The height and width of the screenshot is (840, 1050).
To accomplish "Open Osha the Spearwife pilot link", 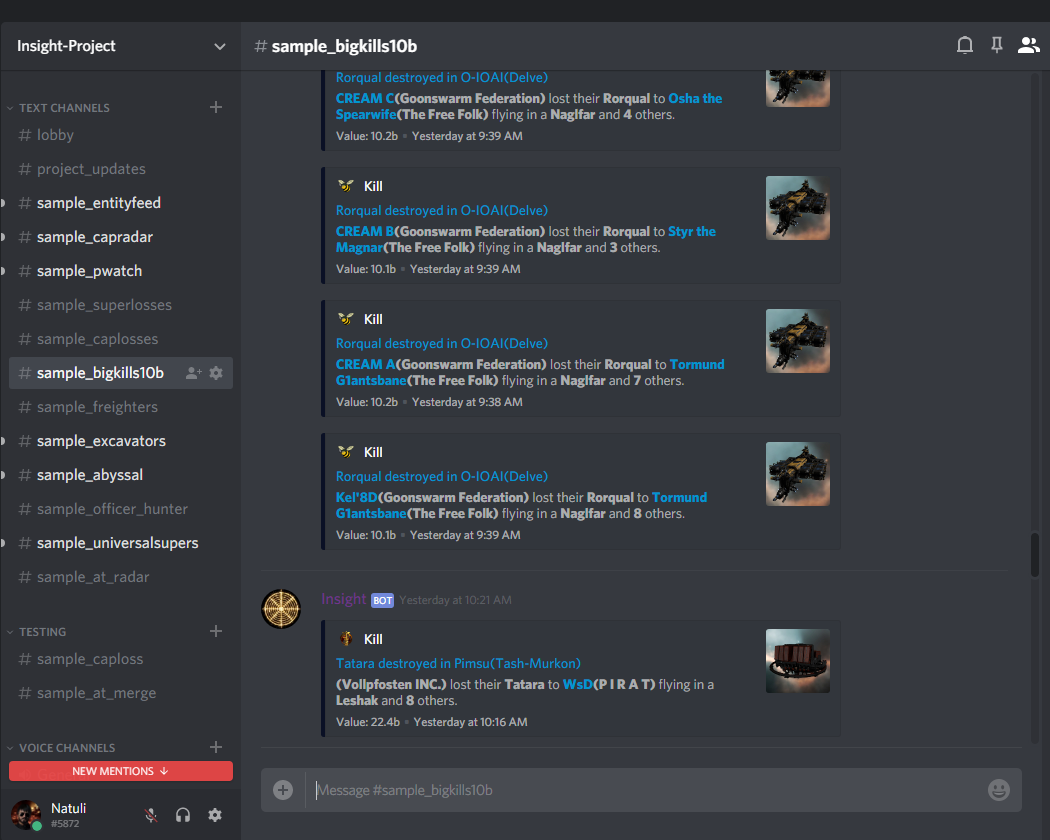I will 528,107.
